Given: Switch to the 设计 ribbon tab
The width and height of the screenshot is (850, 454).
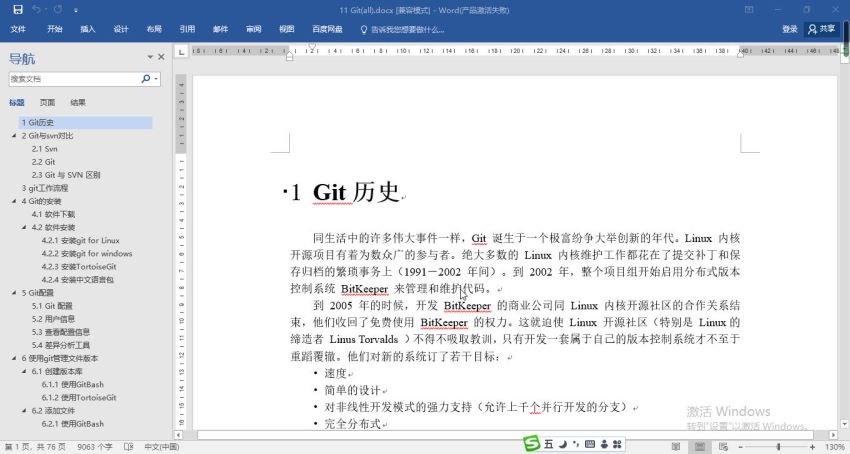Looking at the screenshot, I should (121, 29).
